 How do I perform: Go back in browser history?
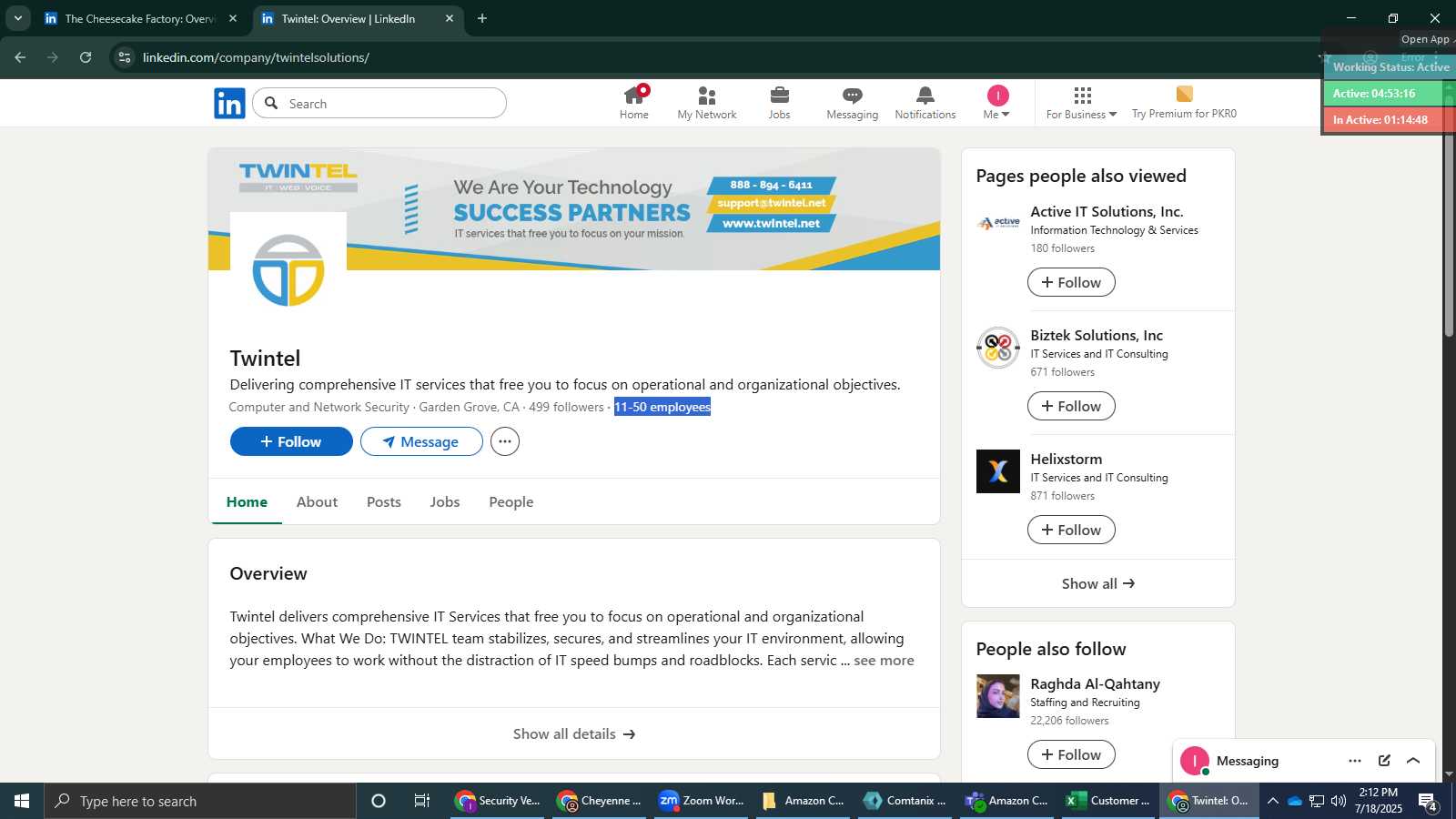tap(20, 57)
